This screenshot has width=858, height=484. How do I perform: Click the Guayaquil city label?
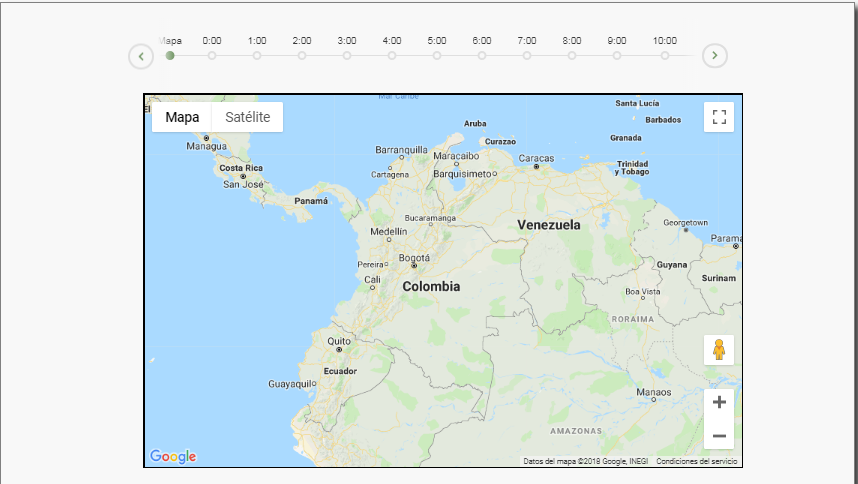point(290,384)
